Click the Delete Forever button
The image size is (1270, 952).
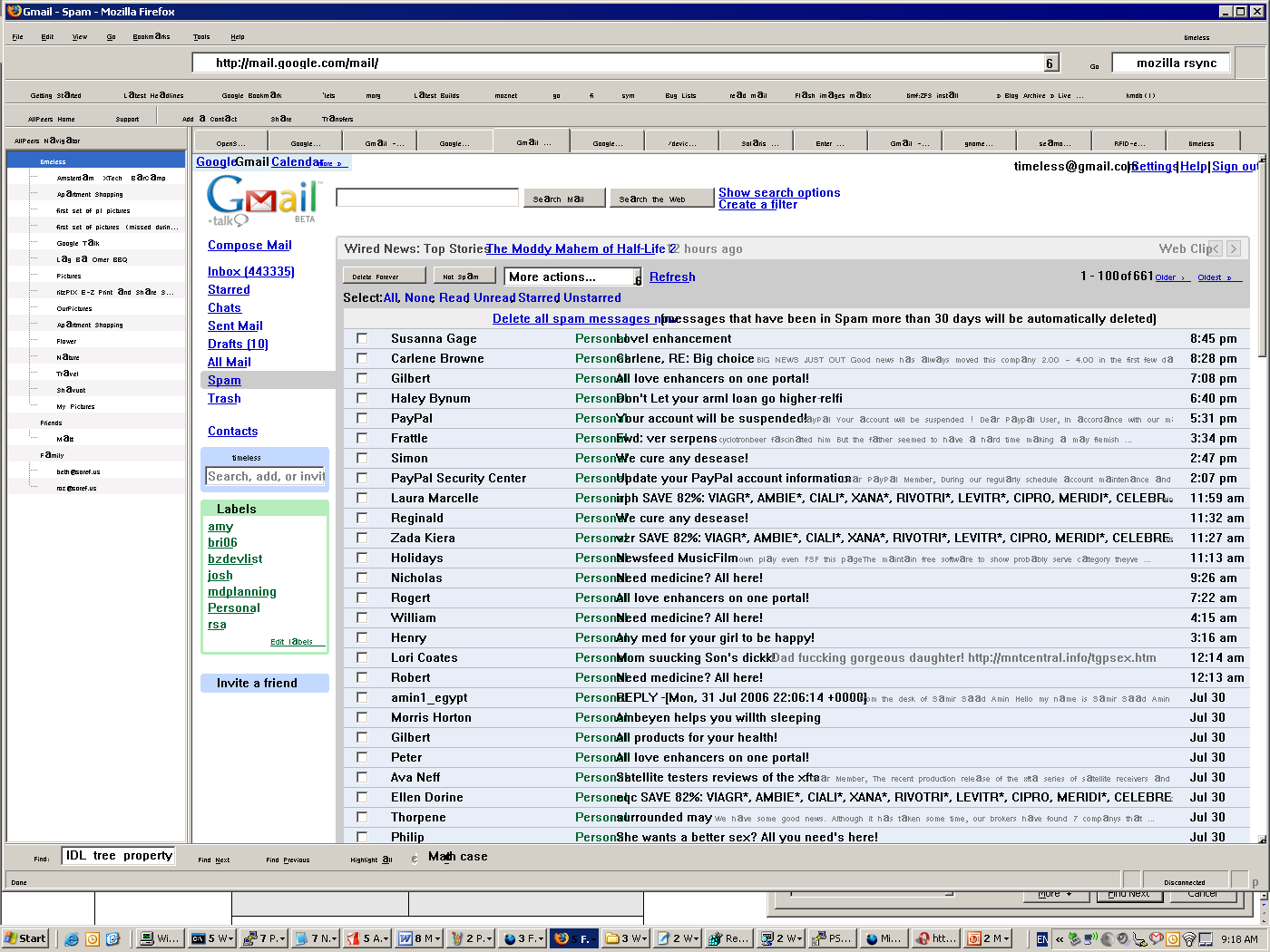click(x=385, y=276)
